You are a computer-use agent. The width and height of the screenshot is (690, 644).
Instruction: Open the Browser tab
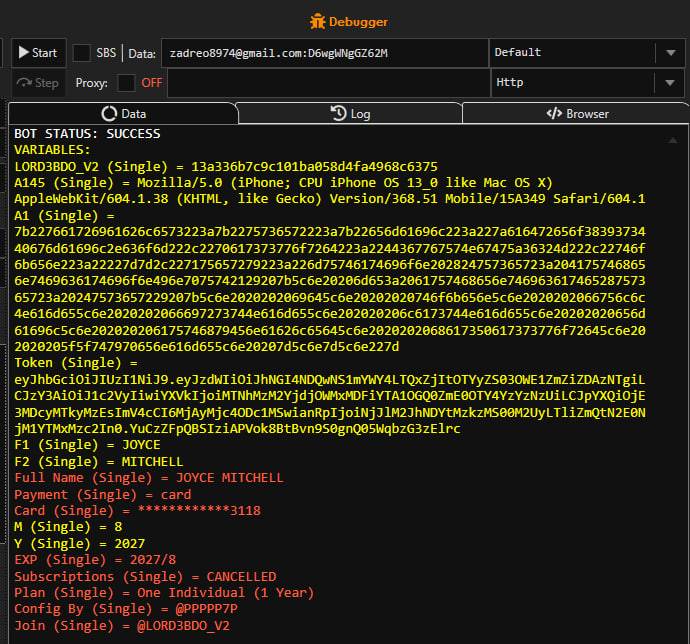coord(575,114)
